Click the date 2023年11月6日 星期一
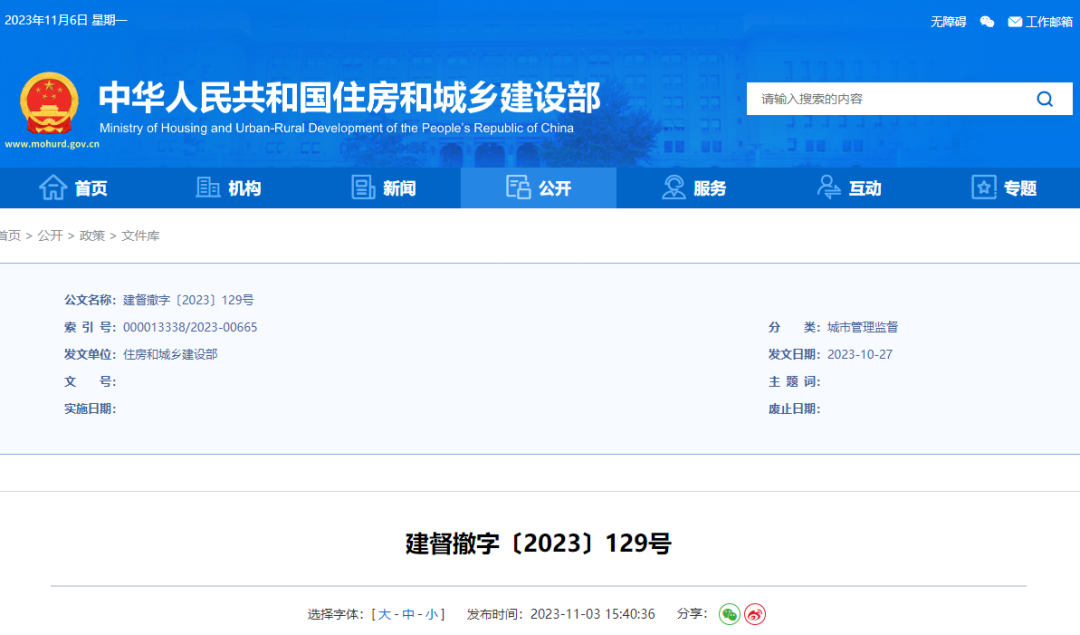The image size is (1080, 635). tap(66, 20)
